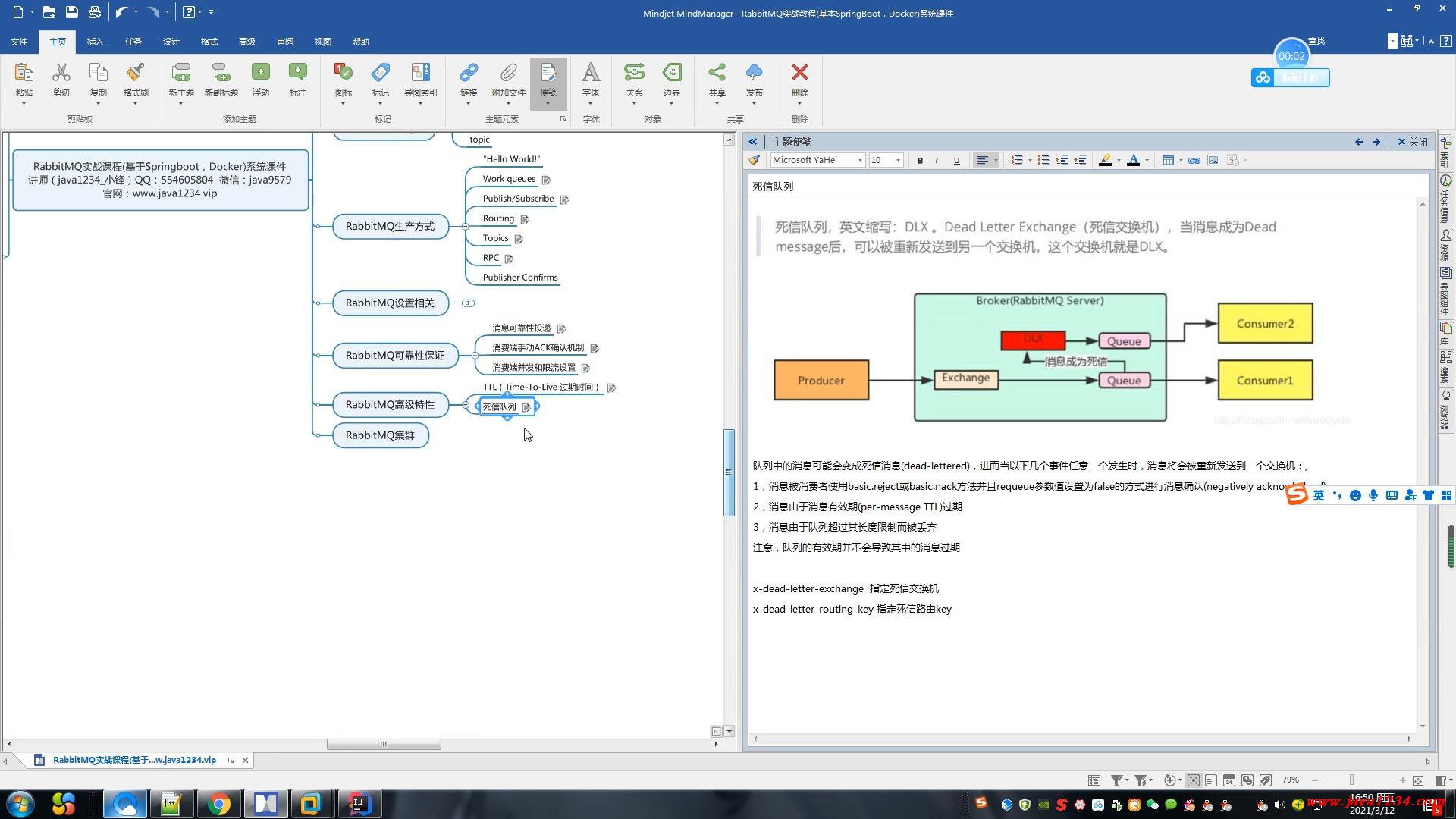Screen dimensions: 1456x819
Task: Collapse the RabbitMQ可靠性保证 branch
Action: pos(475,356)
